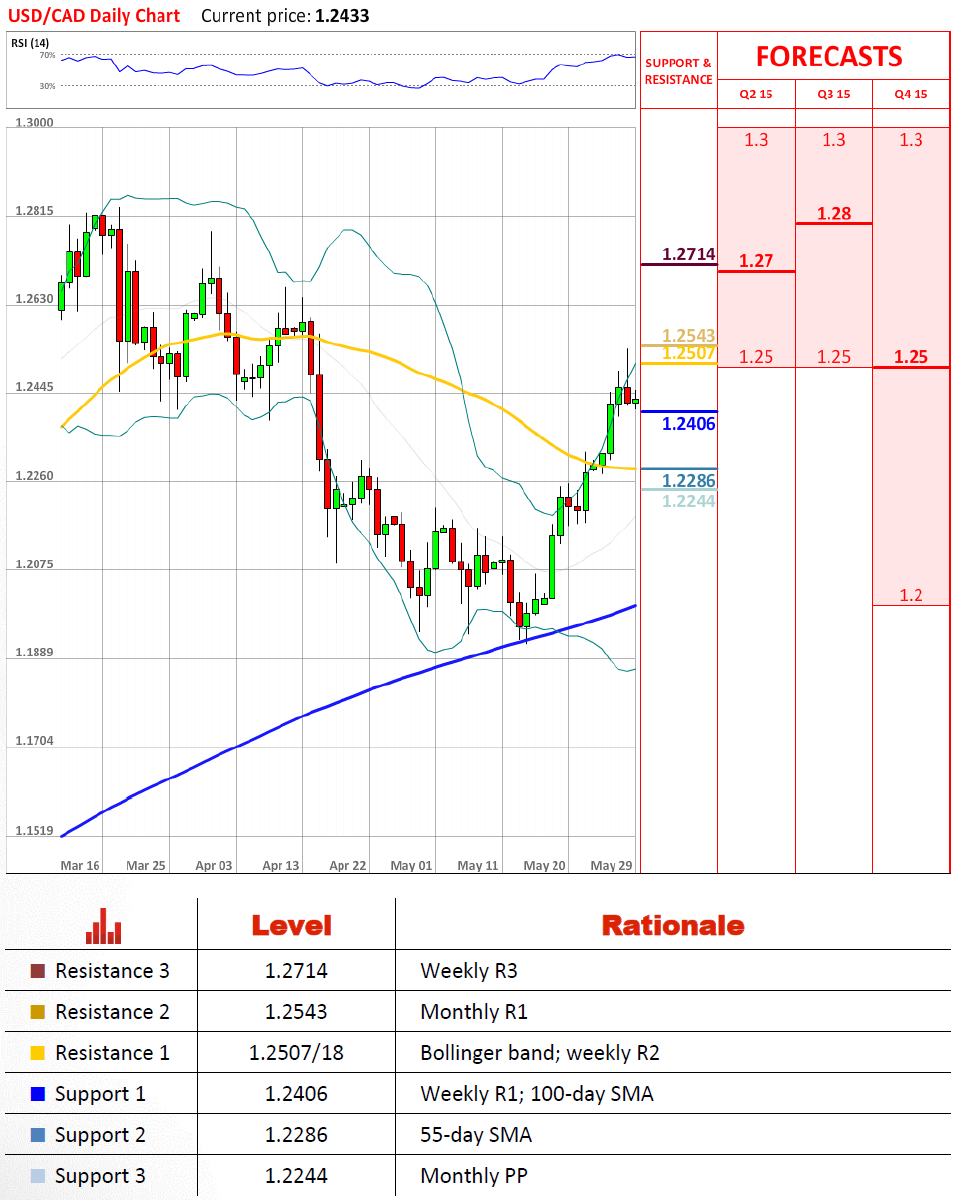Click the 1.2630 price axis label

click(35, 299)
